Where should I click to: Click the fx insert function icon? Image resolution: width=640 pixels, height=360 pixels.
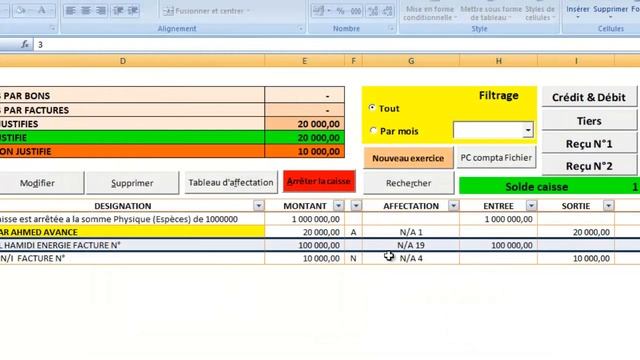click(x=25, y=44)
